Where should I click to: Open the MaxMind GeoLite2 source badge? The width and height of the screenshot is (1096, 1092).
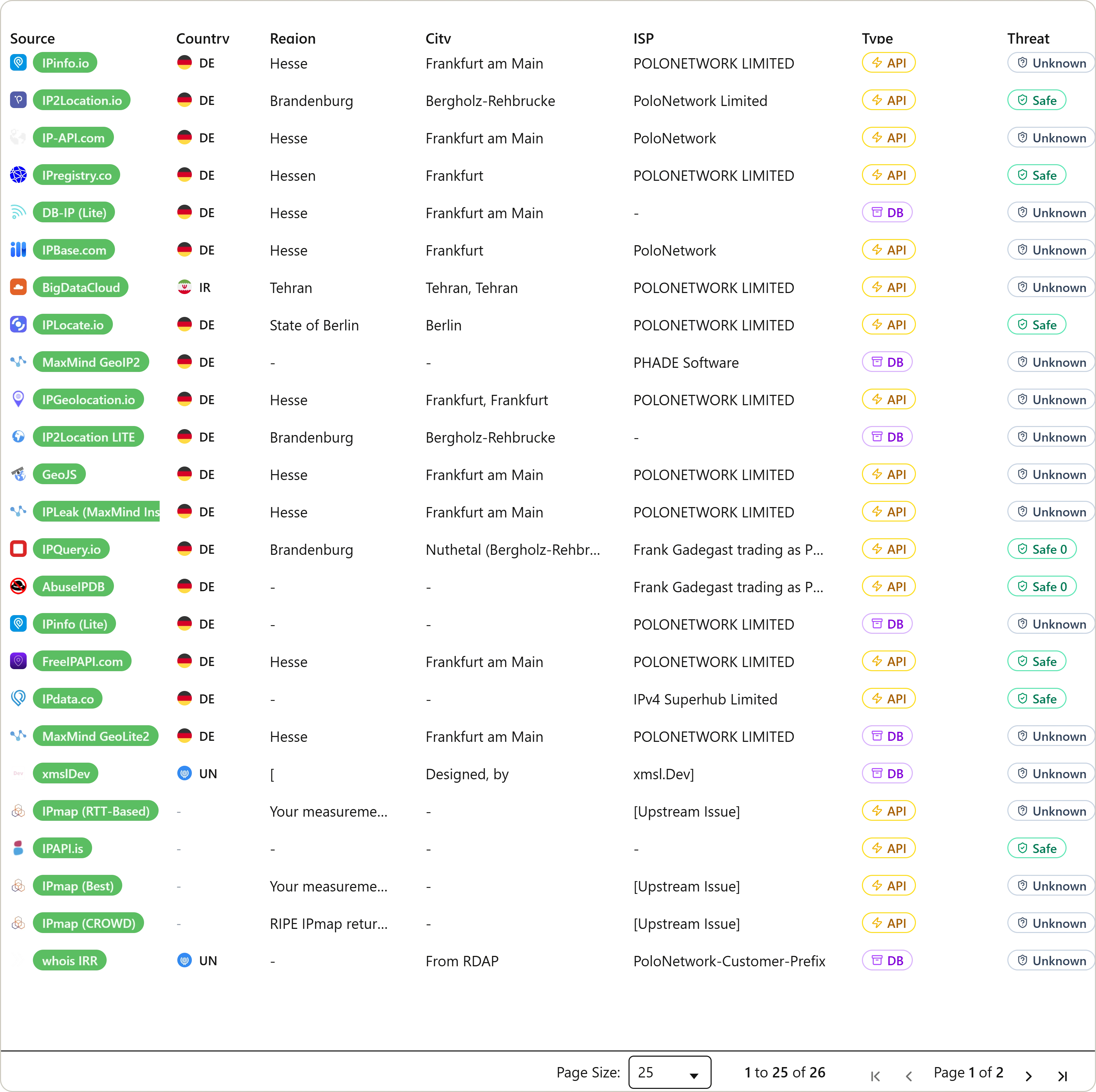[x=95, y=736]
